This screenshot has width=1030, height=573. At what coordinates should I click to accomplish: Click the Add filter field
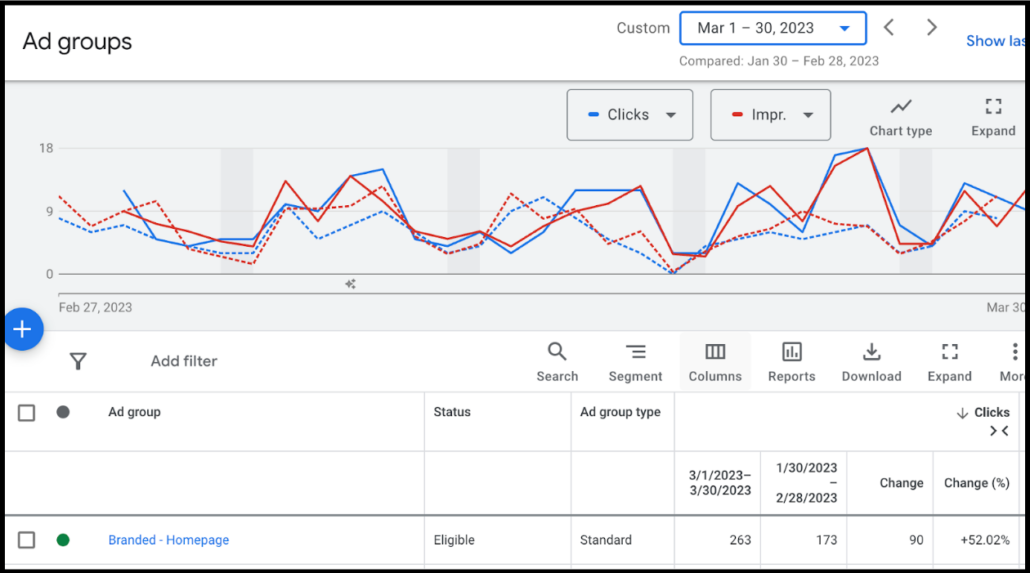184,361
